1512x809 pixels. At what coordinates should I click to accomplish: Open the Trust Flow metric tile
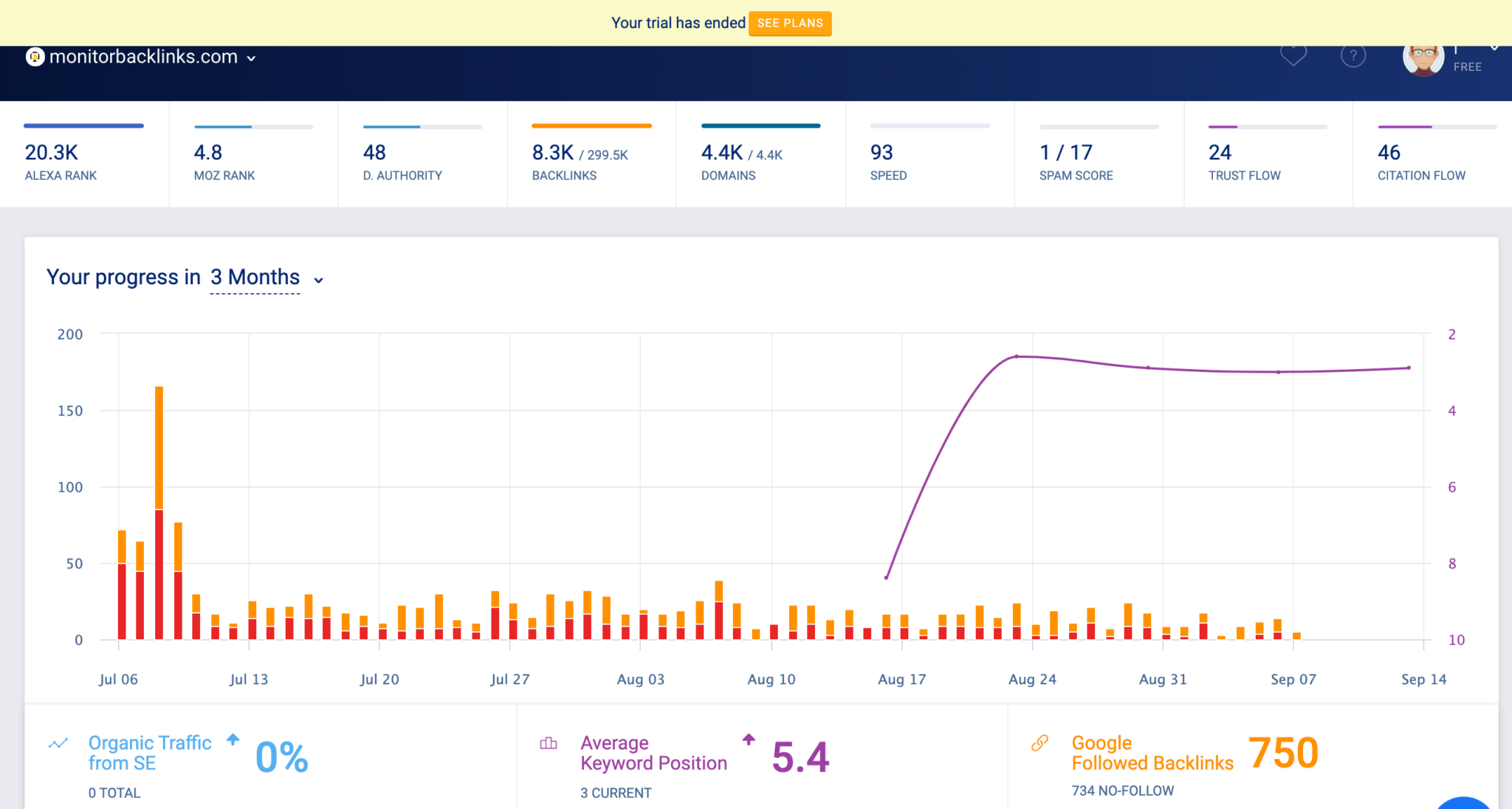click(x=1268, y=154)
